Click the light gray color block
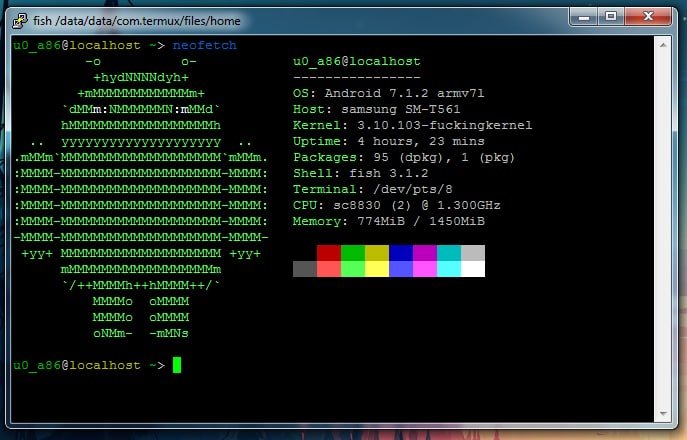 pos(473,253)
